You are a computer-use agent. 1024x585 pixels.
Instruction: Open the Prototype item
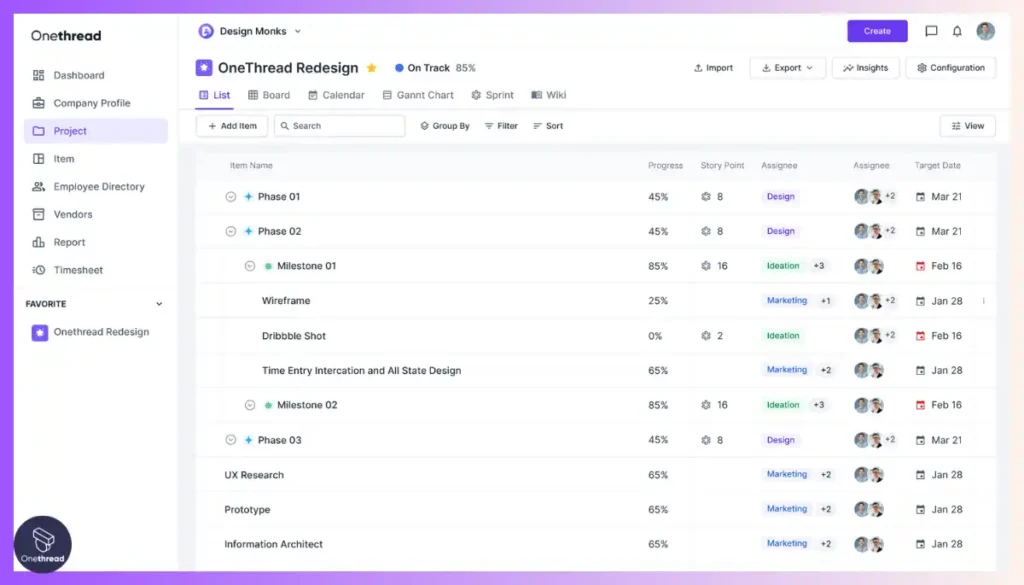click(x=247, y=509)
